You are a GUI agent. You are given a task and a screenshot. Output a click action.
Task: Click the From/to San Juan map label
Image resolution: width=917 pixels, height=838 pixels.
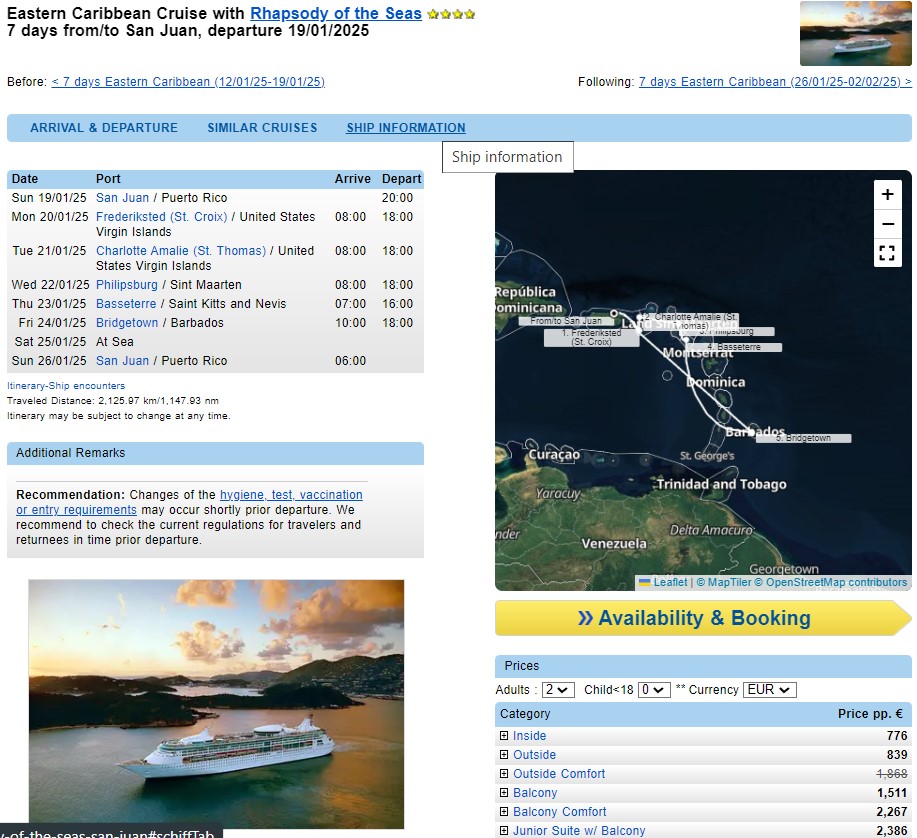tap(566, 321)
